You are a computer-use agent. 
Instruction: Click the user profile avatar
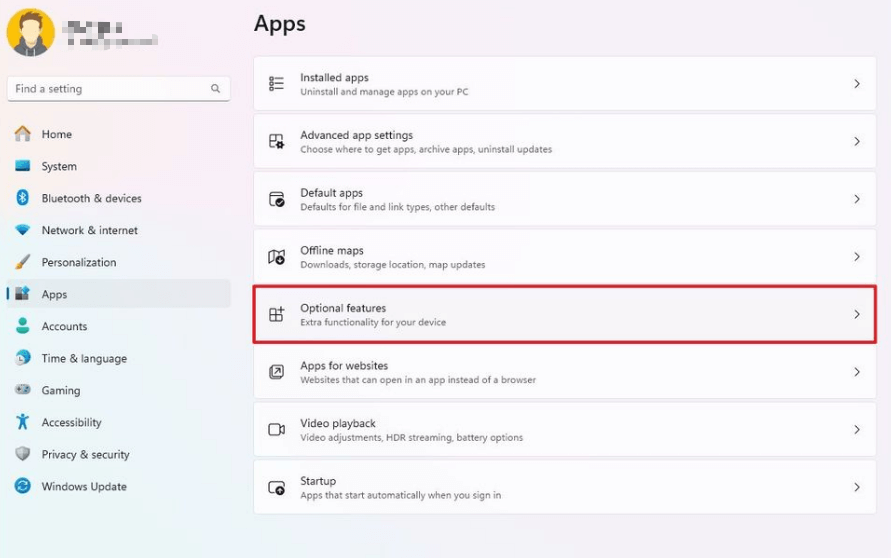tap(30, 33)
